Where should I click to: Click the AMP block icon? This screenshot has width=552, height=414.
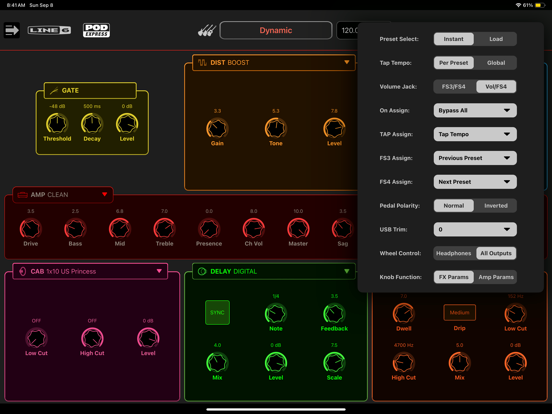point(23,195)
